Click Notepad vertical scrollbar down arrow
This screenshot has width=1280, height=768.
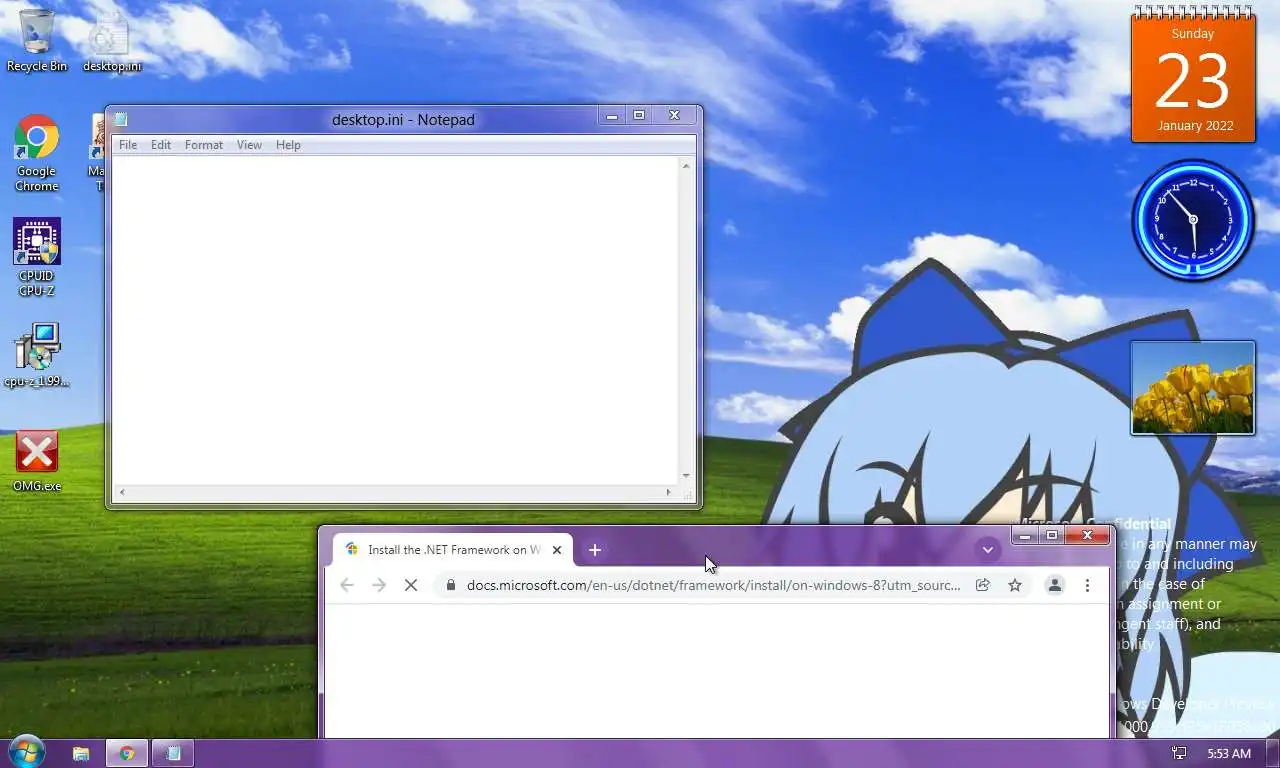pos(686,476)
